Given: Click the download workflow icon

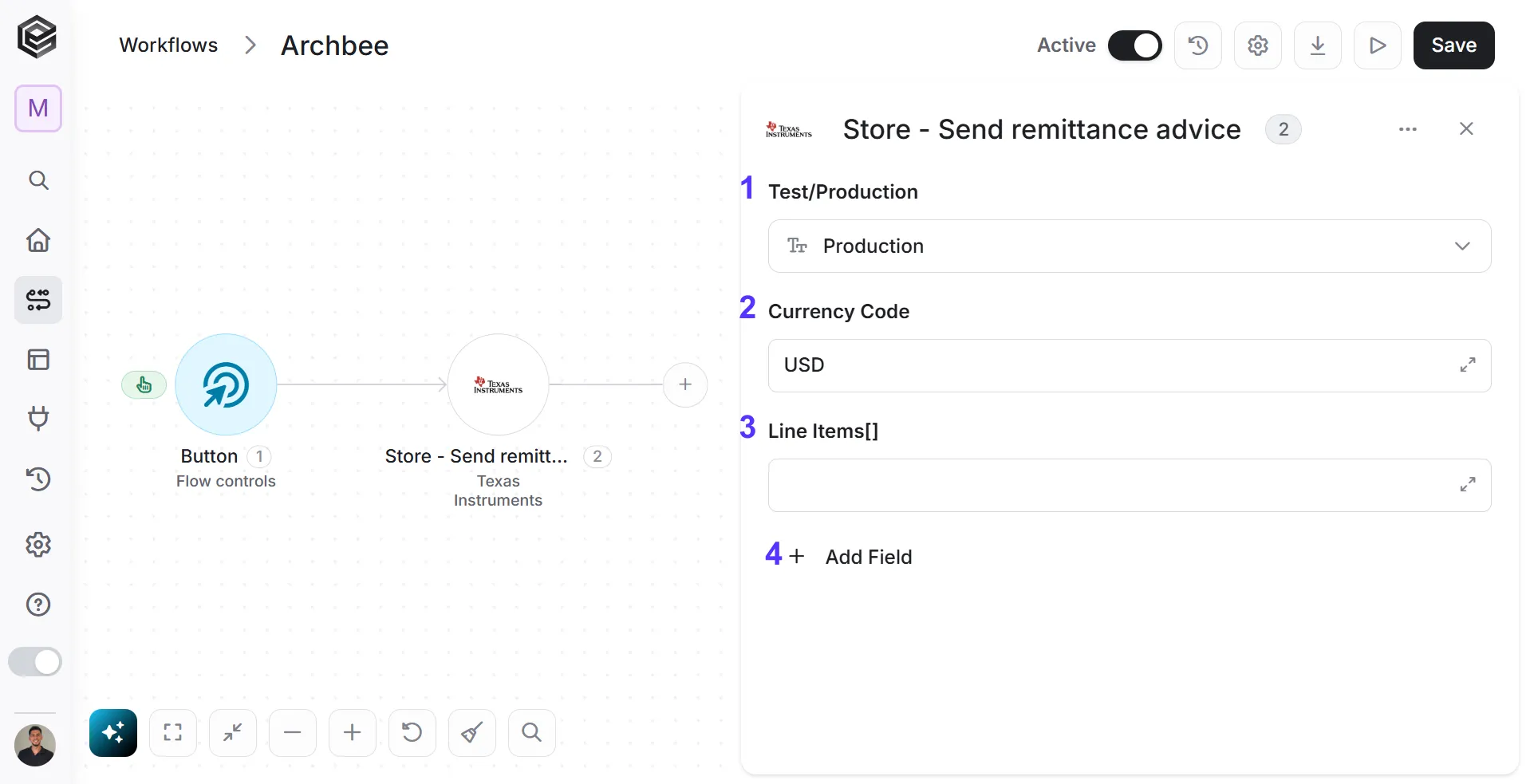Looking at the screenshot, I should click(1318, 45).
